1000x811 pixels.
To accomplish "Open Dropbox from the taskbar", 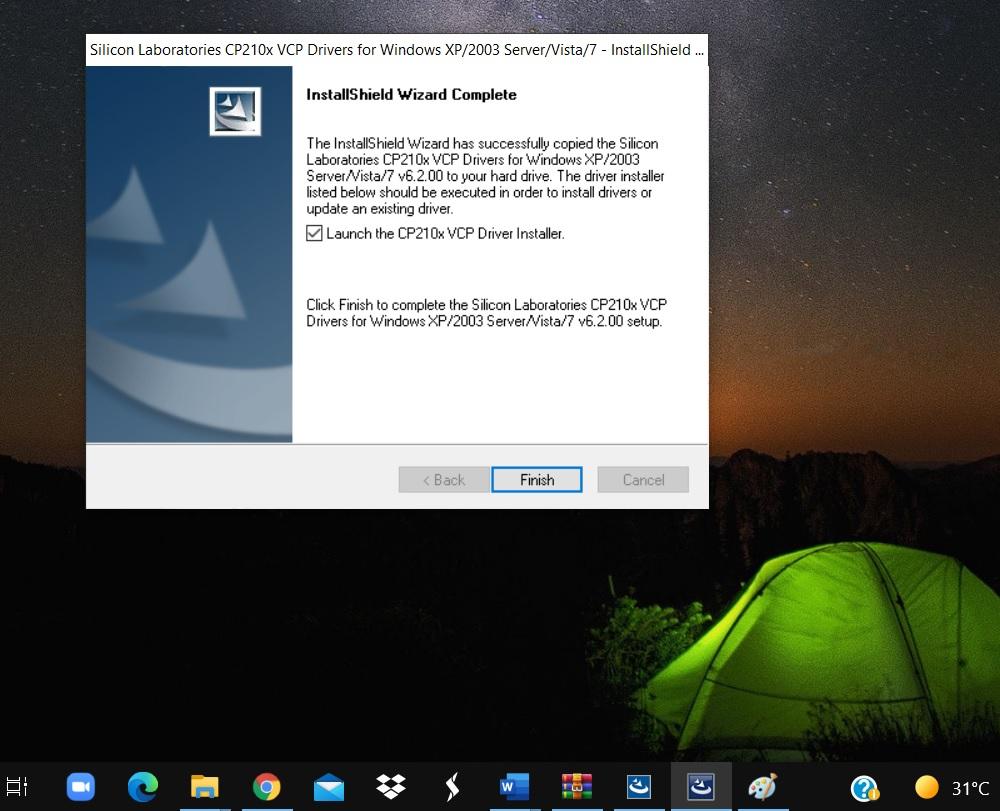I will (390, 787).
